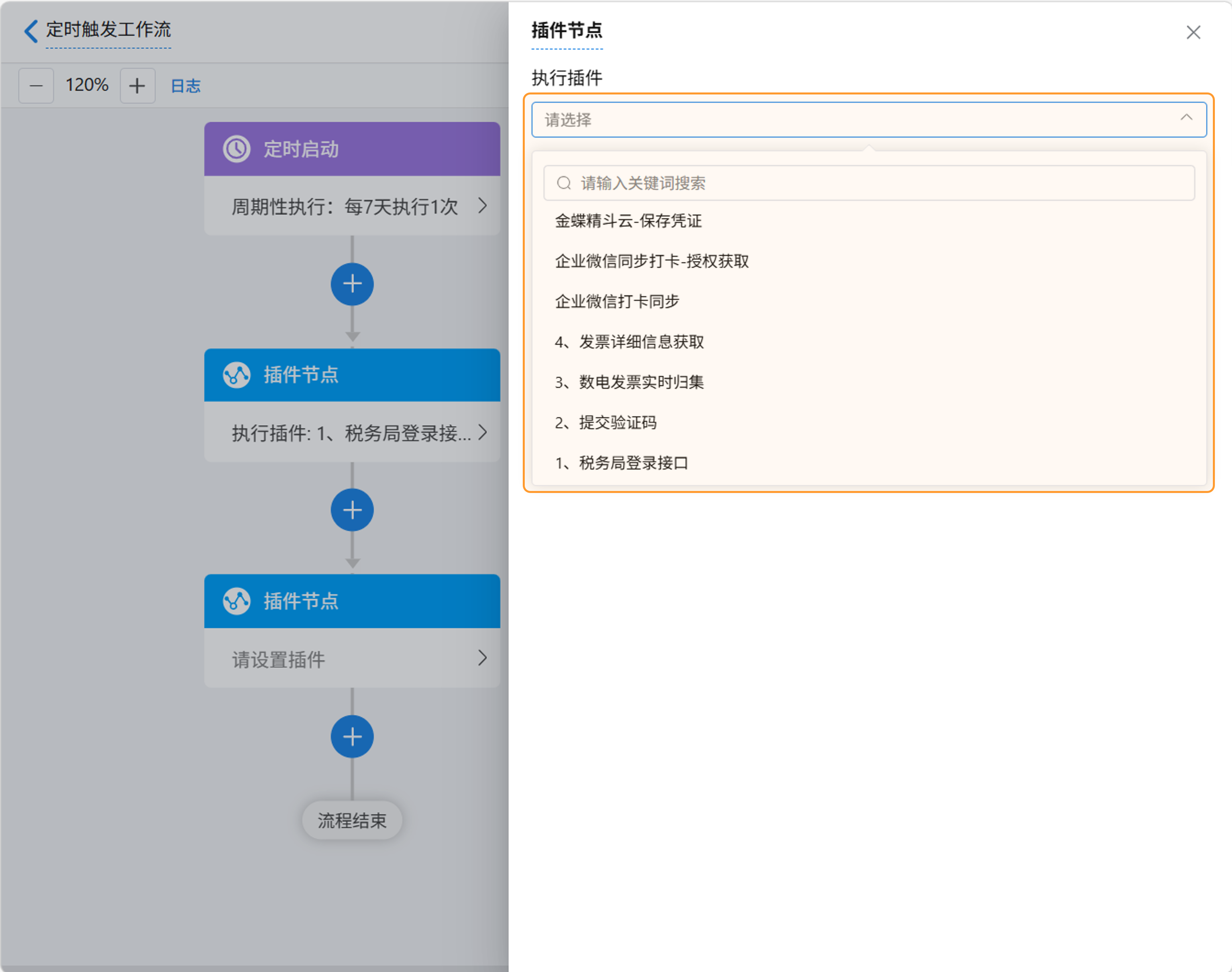
Task: Close the 插件节点 side panel
Action: pyautogui.click(x=1193, y=32)
